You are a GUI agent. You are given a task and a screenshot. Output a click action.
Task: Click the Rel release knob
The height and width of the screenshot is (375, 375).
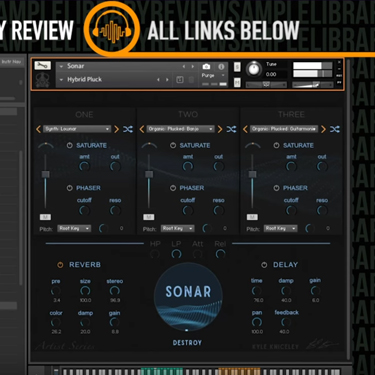point(220,254)
